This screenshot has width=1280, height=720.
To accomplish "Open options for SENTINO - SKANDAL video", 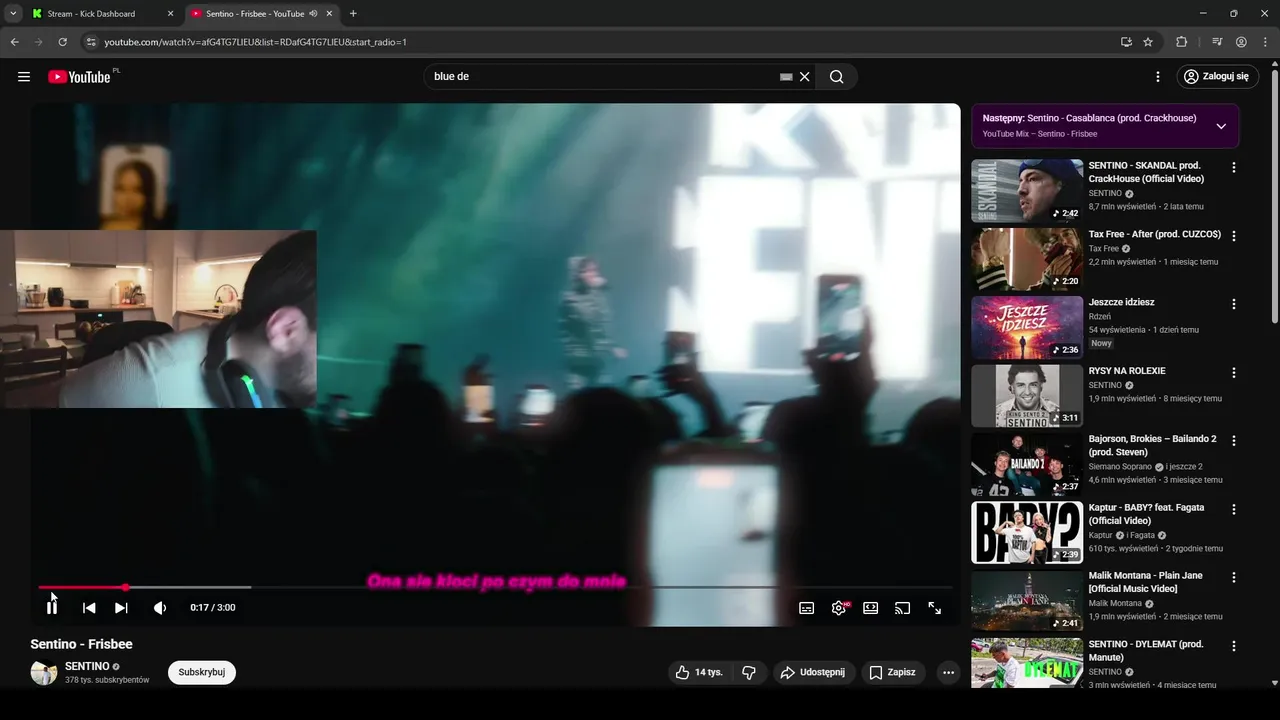I will (x=1234, y=168).
